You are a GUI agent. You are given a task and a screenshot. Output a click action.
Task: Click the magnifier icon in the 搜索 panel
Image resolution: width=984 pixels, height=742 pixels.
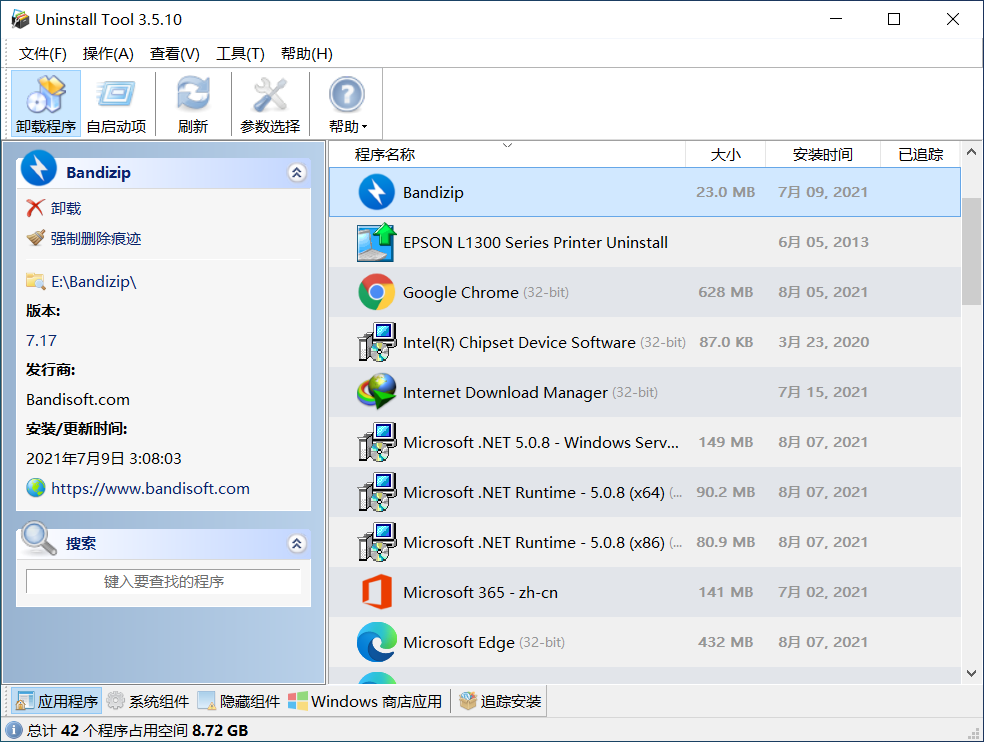[39, 538]
